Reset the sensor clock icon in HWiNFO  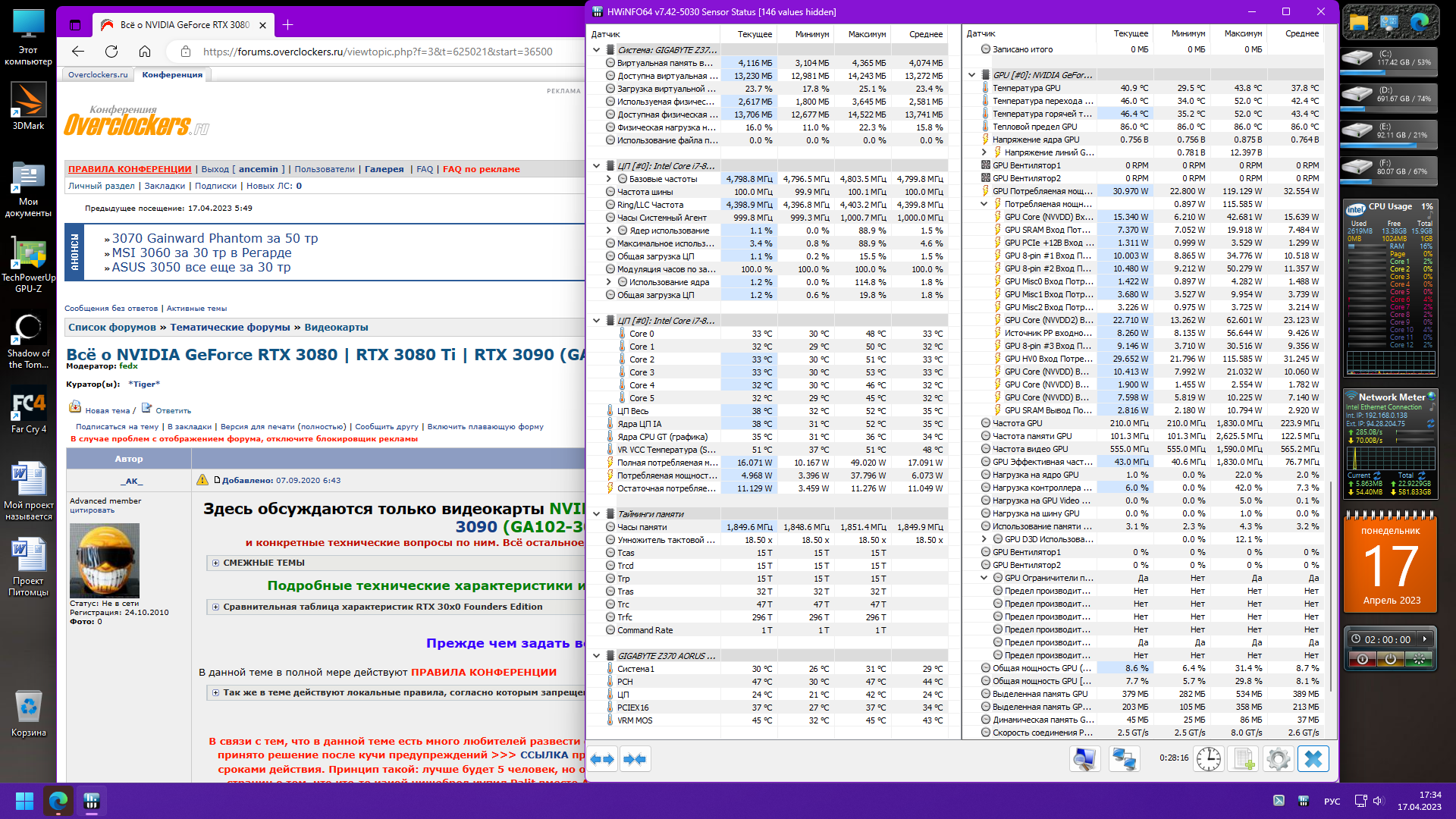[1209, 759]
